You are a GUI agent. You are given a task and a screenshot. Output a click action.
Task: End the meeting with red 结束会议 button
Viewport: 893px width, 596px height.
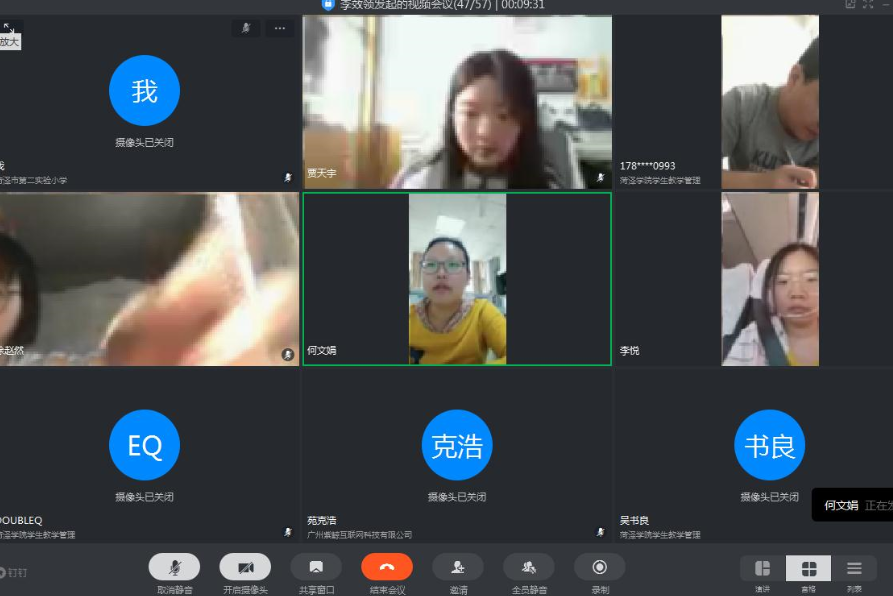click(x=387, y=567)
